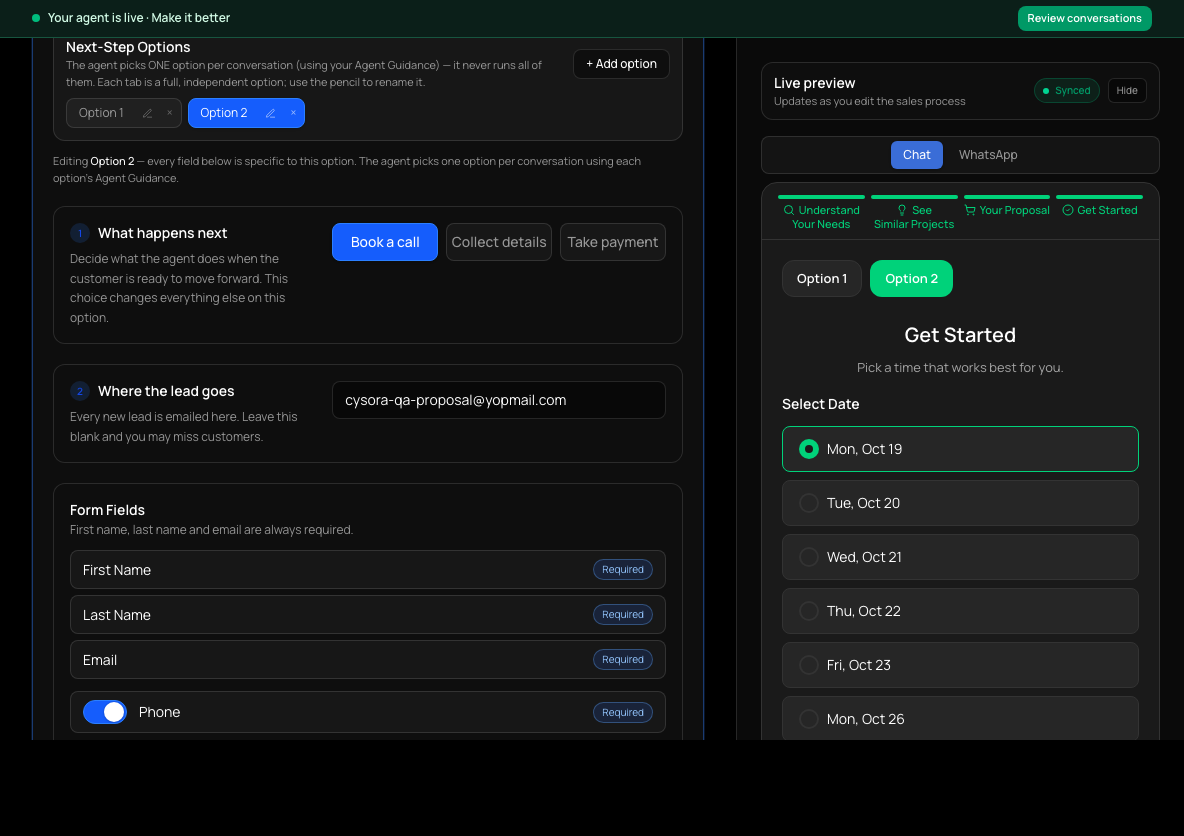Toggle the Phone field switch
The image size is (1184, 836).
105,712
